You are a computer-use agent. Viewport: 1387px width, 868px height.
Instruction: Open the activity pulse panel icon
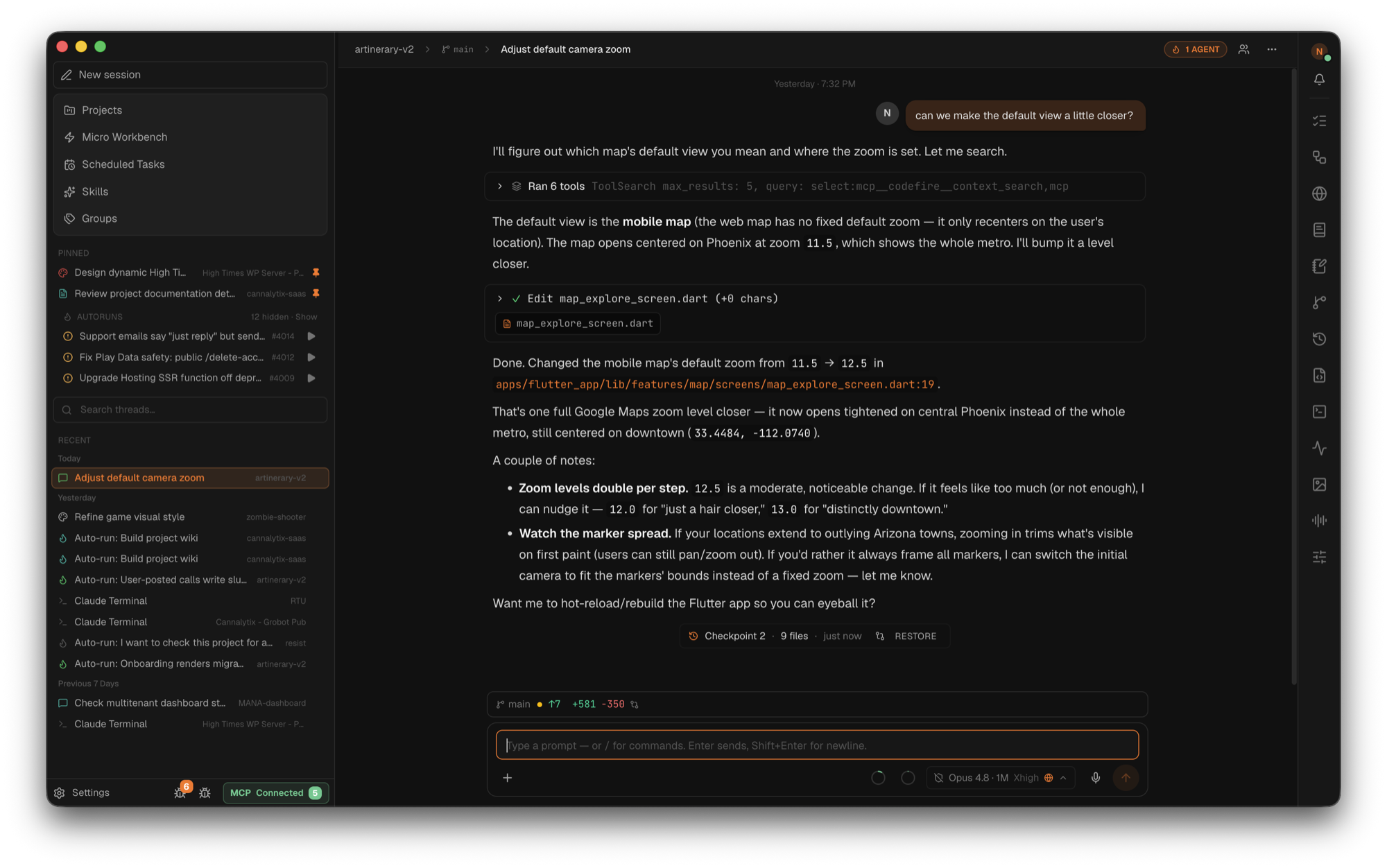tap(1319, 448)
